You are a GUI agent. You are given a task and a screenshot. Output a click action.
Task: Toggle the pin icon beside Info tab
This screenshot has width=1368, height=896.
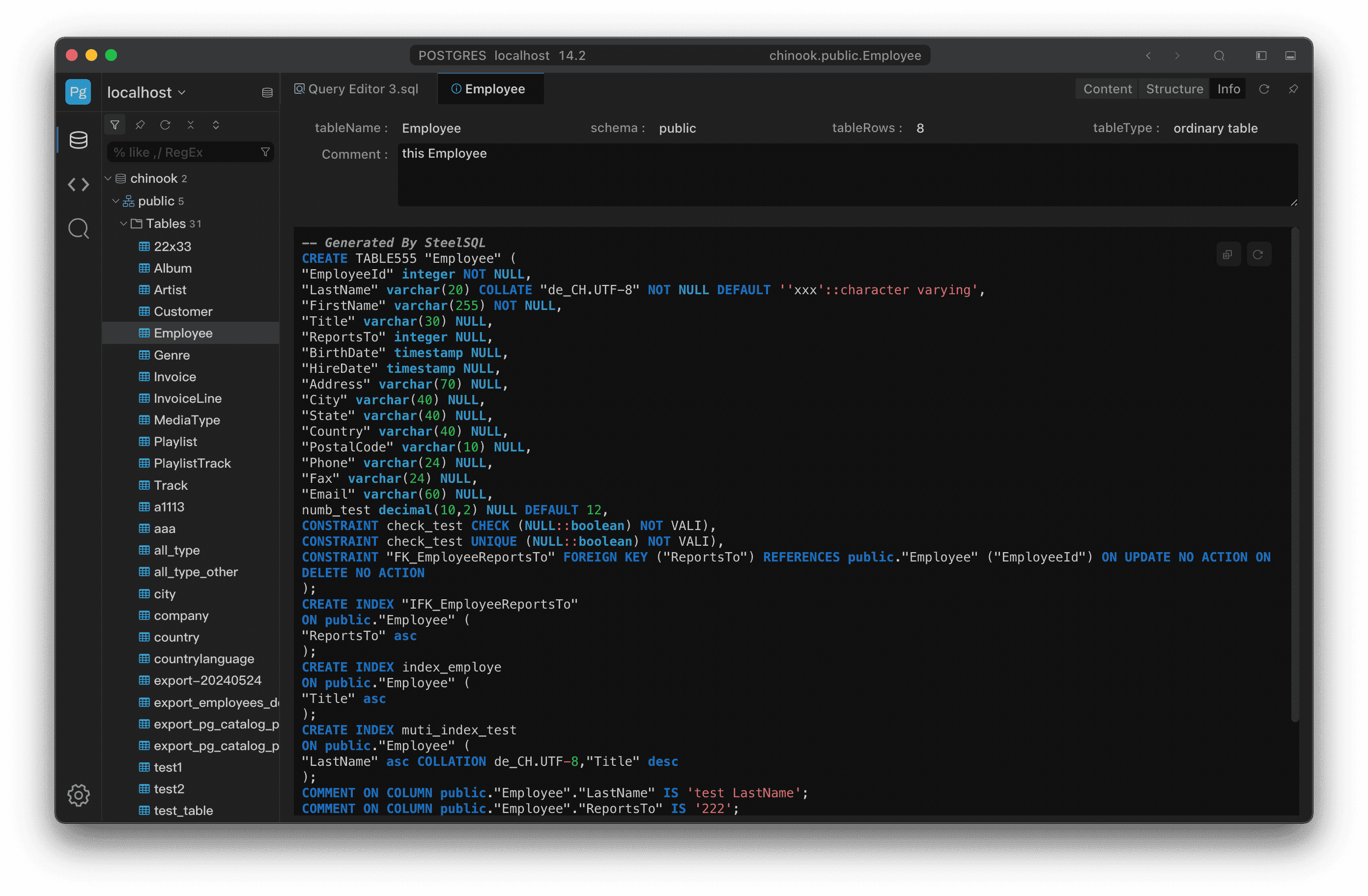tap(1294, 89)
